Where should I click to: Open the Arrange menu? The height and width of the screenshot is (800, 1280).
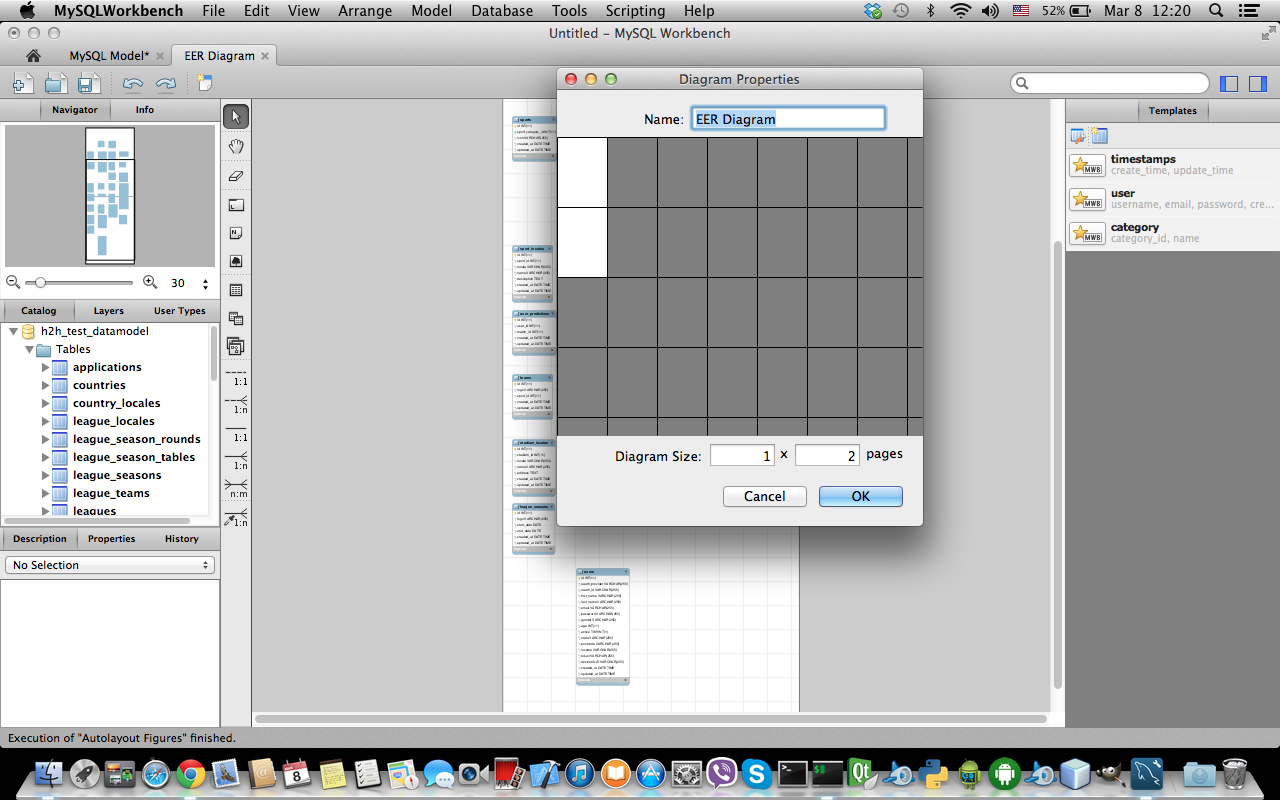(364, 11)
